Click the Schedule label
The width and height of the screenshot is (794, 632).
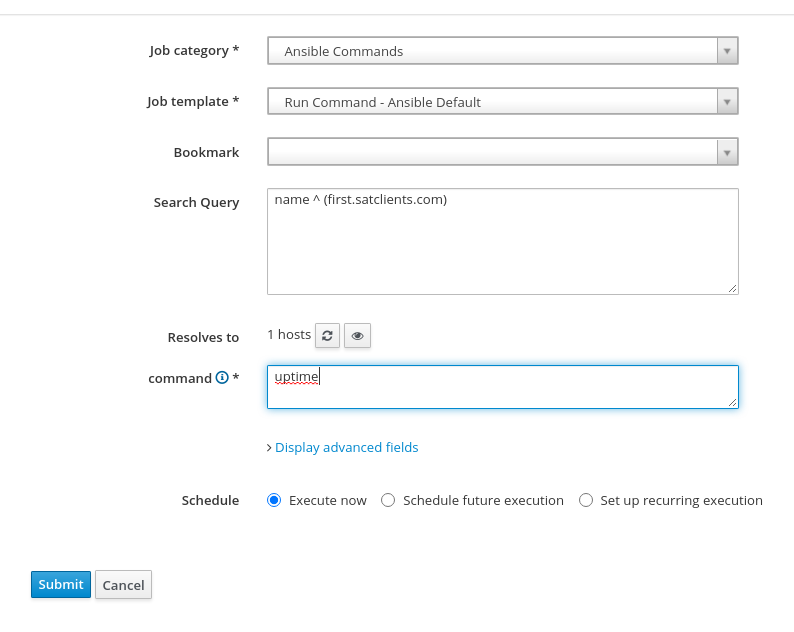click(x=210, y=500)
